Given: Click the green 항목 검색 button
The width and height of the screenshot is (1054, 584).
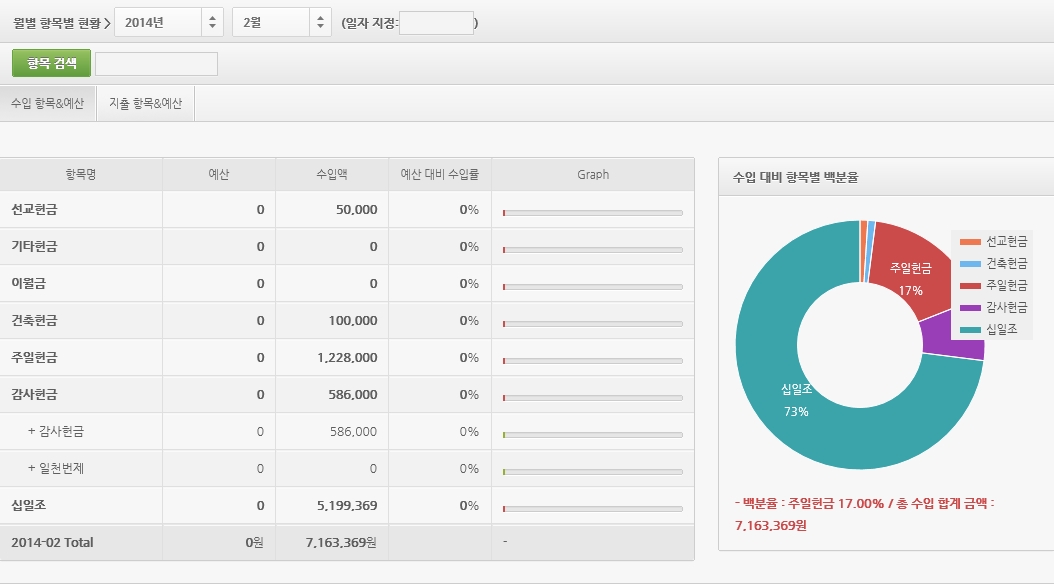Looking at the screenshot, I should [x=51, y=63].
